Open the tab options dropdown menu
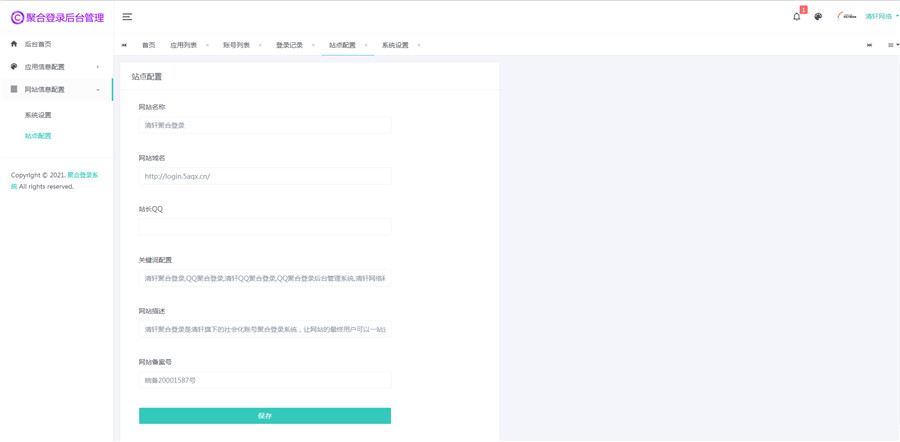The image size is (900, 442). click(x=892, y=45)
